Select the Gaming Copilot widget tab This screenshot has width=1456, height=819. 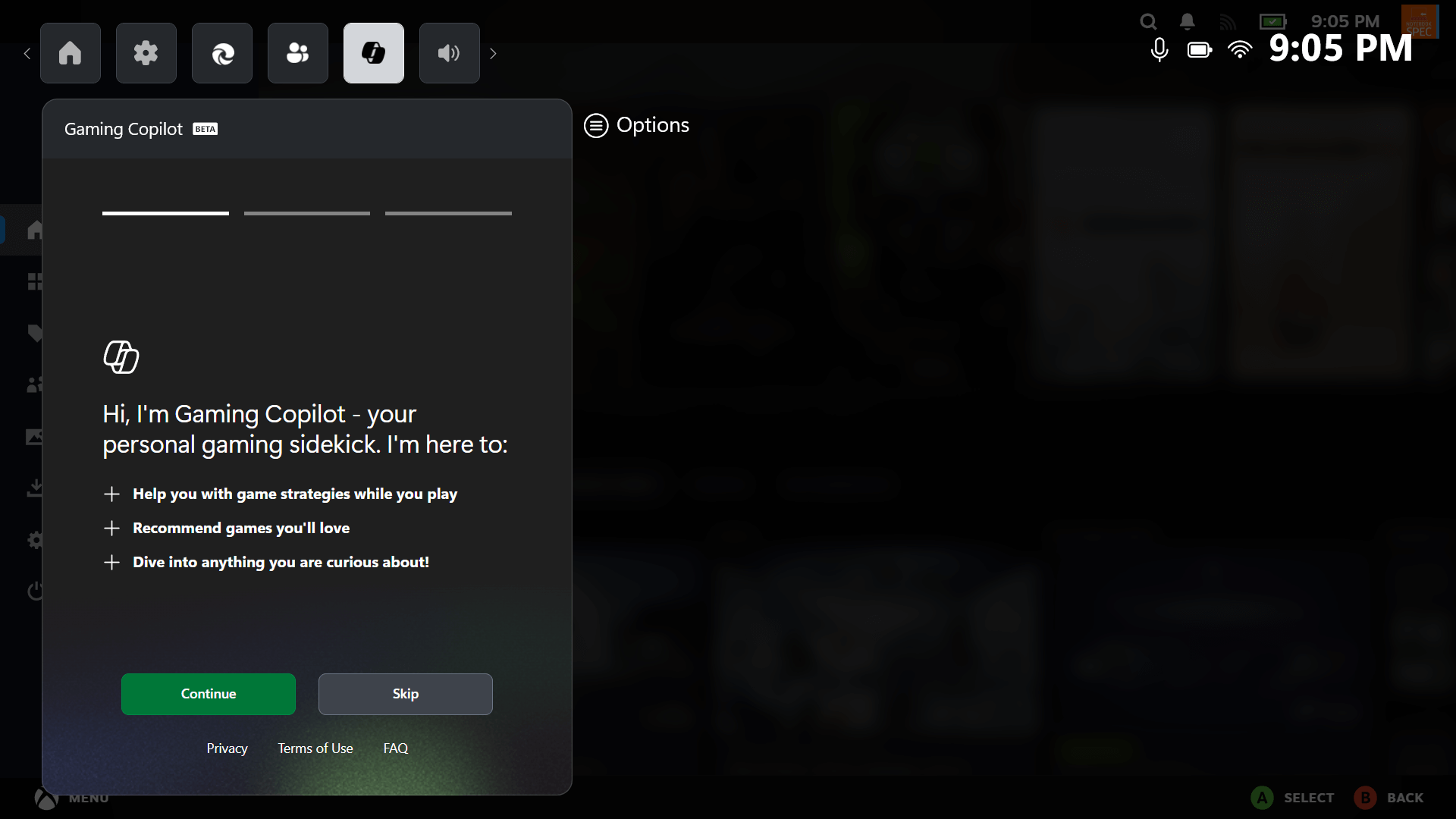click(x=374, y=53)
